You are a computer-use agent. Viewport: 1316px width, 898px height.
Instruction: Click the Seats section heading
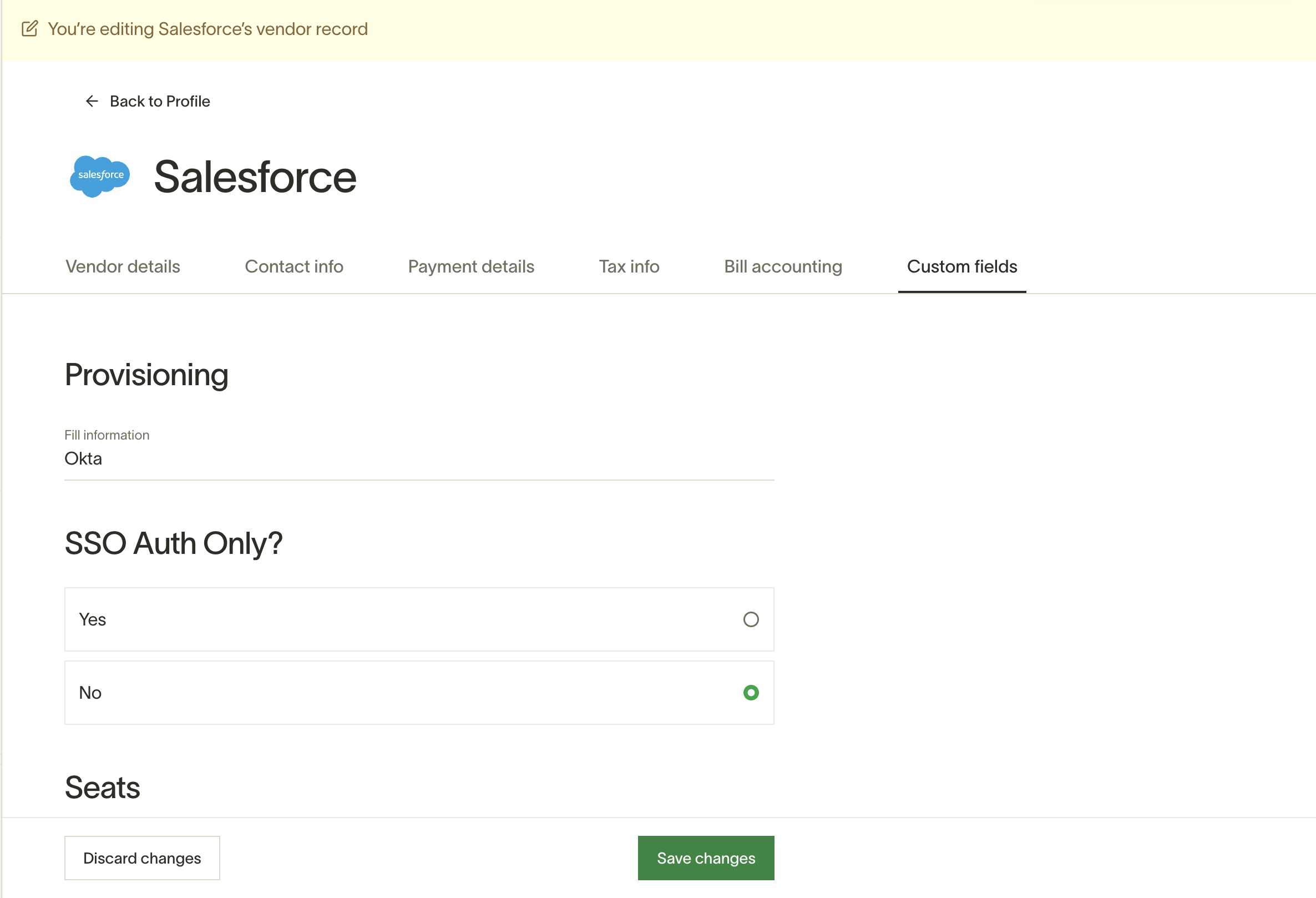click(x=102, y=786)
